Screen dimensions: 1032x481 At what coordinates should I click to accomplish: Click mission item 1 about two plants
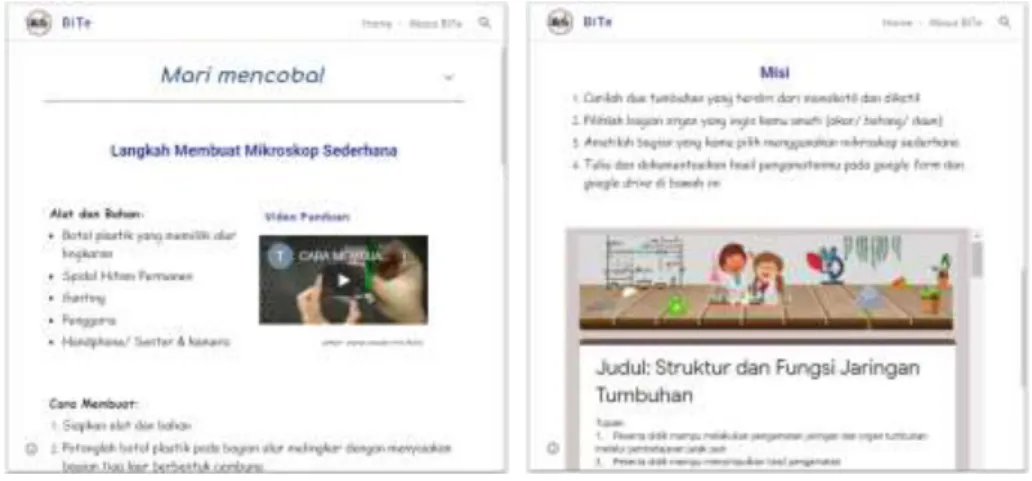752,98
